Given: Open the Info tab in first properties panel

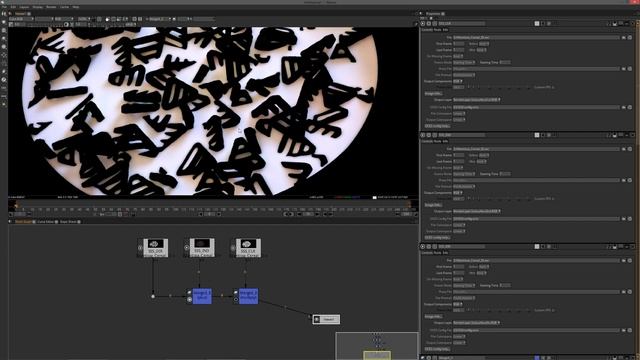Looking at the screenshot, I should coord(445,30).
